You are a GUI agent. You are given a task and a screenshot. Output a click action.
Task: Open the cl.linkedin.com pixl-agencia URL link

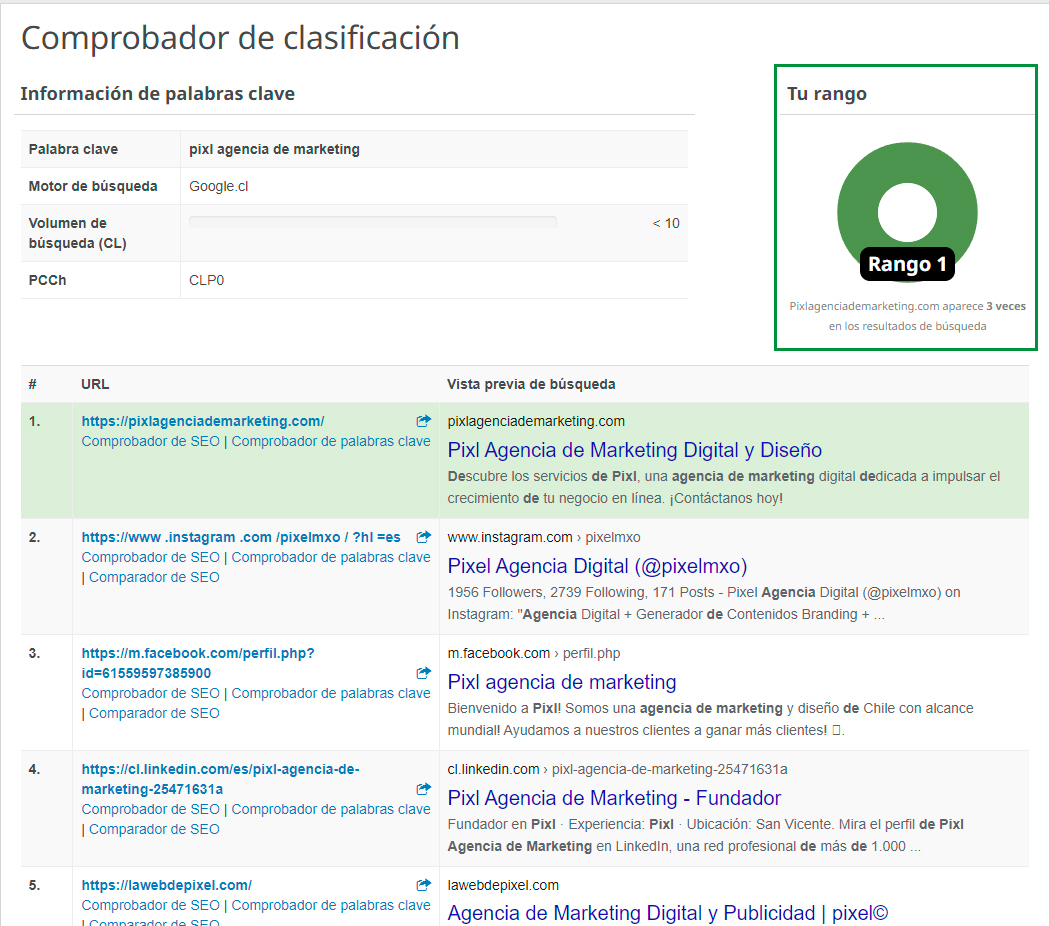[x=220, y=779]
